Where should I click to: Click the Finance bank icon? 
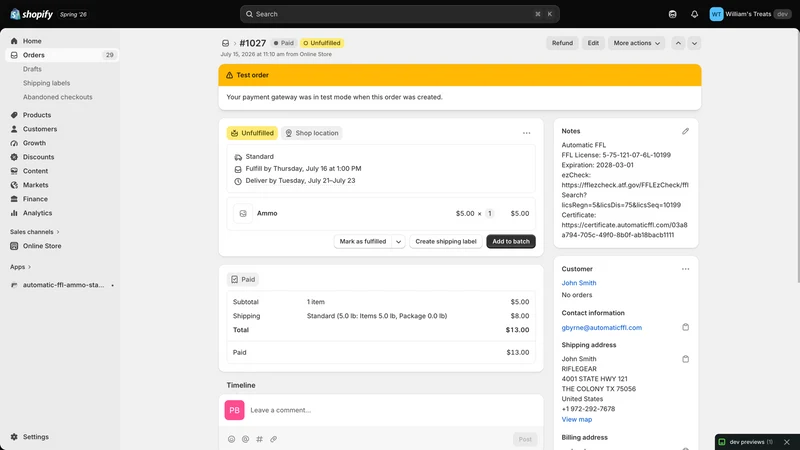point(14,199)
